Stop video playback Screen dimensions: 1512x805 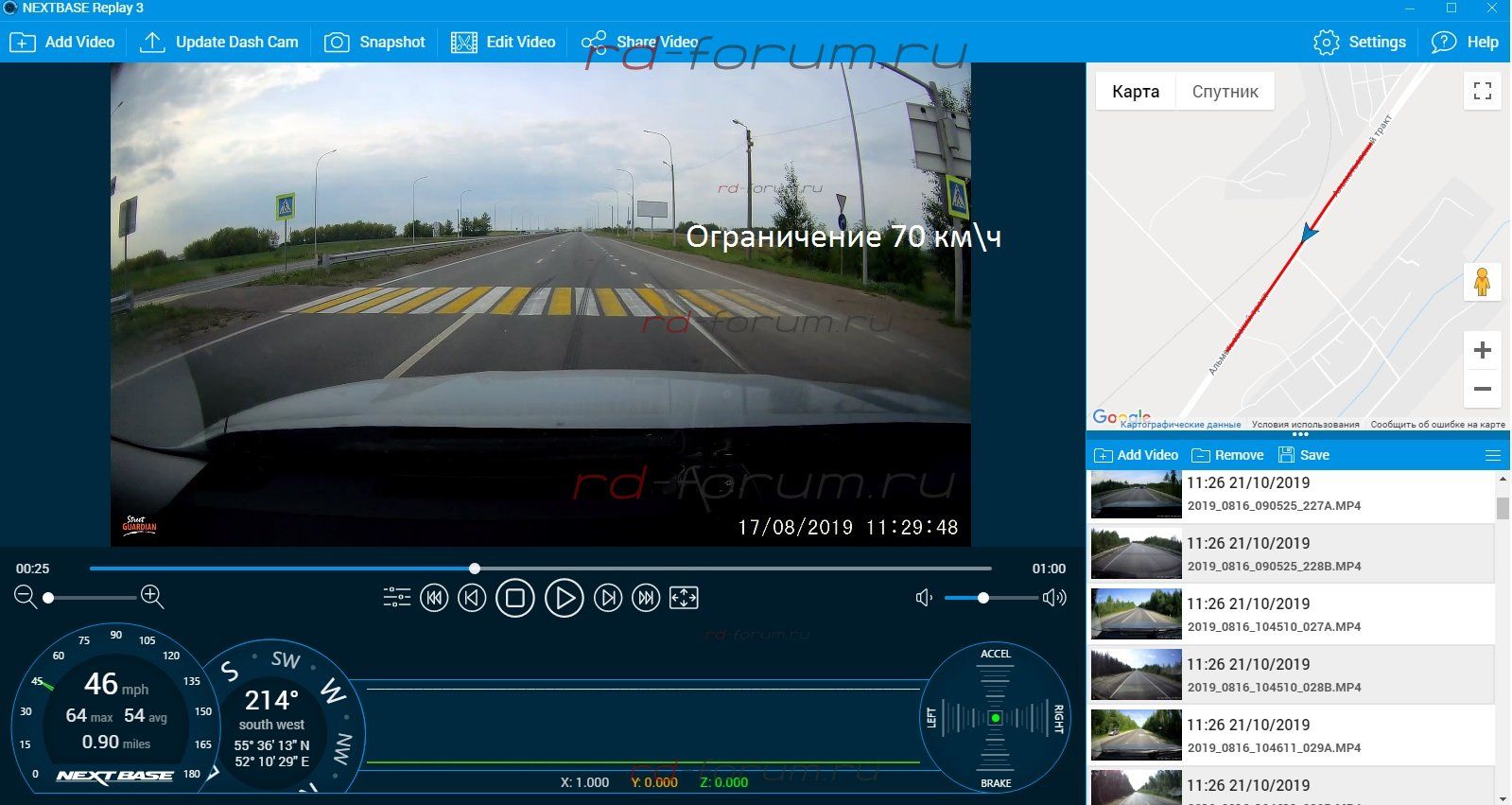(x=515, y=598)
